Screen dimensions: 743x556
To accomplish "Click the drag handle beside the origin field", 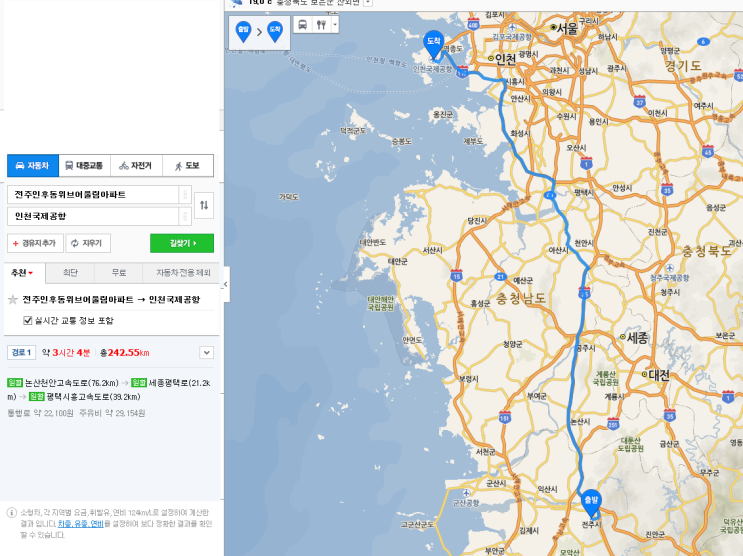I will click(185, 194).
